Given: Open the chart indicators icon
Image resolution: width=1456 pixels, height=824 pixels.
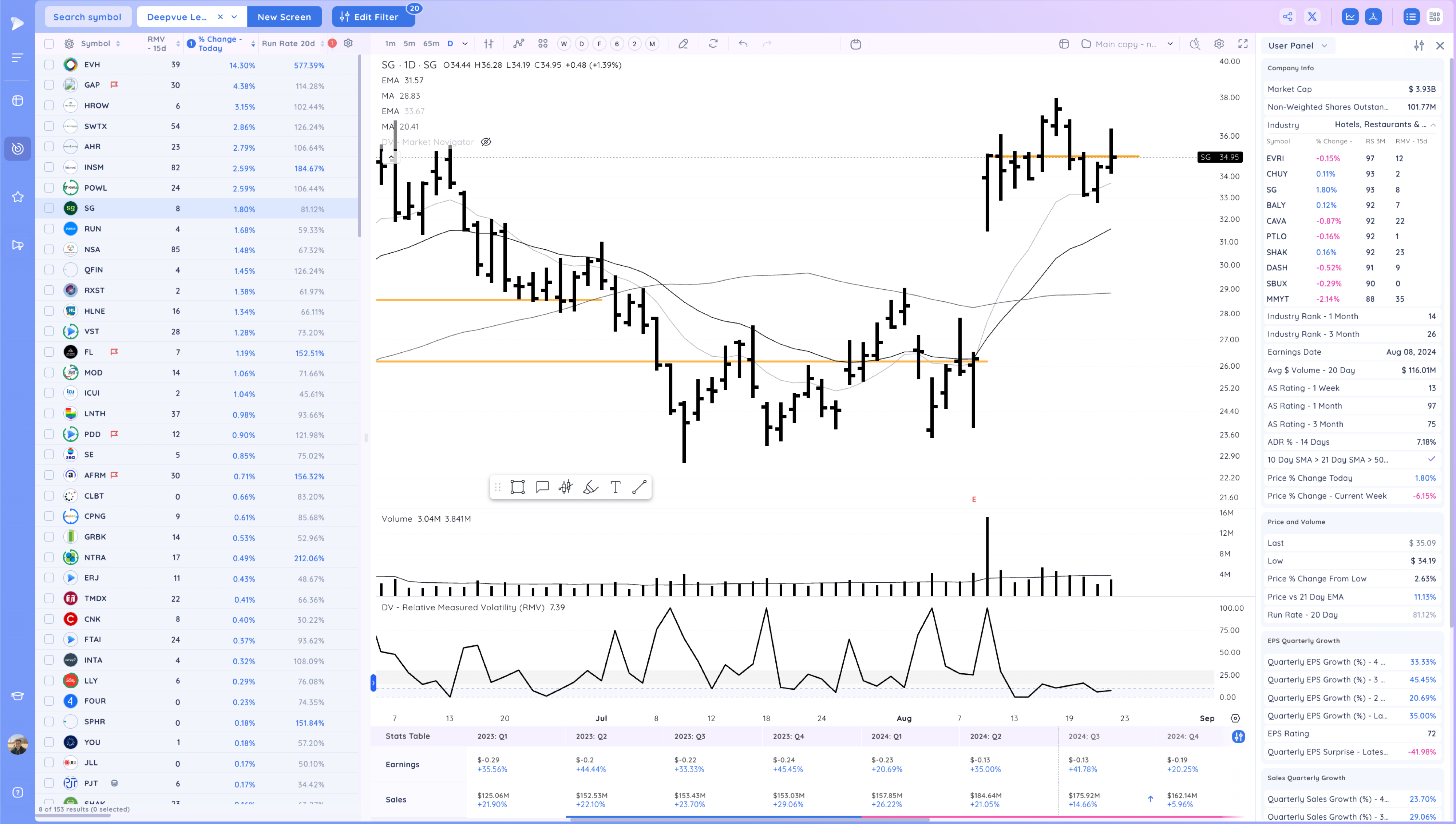Looking at the screenshot, I should 518,44.
